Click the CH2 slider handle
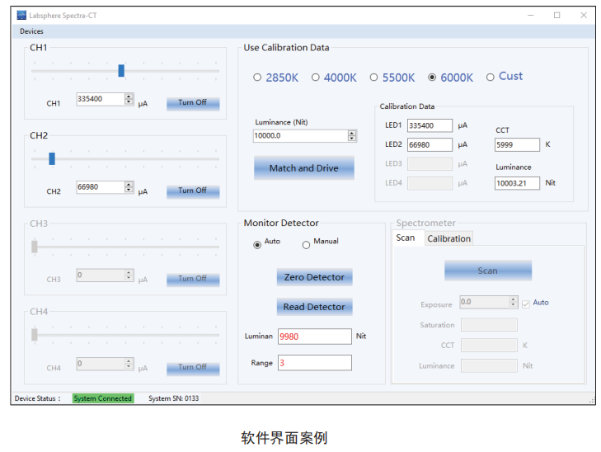 (52, 157)
